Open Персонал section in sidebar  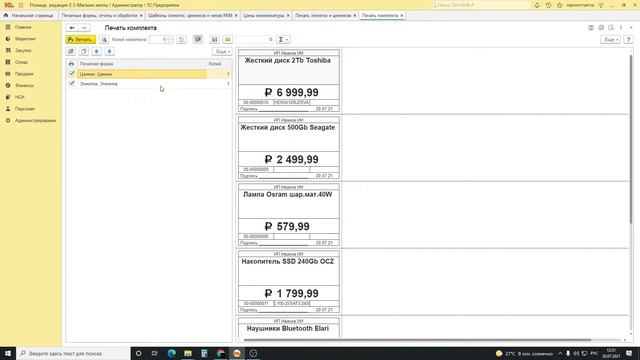[24, 109]
